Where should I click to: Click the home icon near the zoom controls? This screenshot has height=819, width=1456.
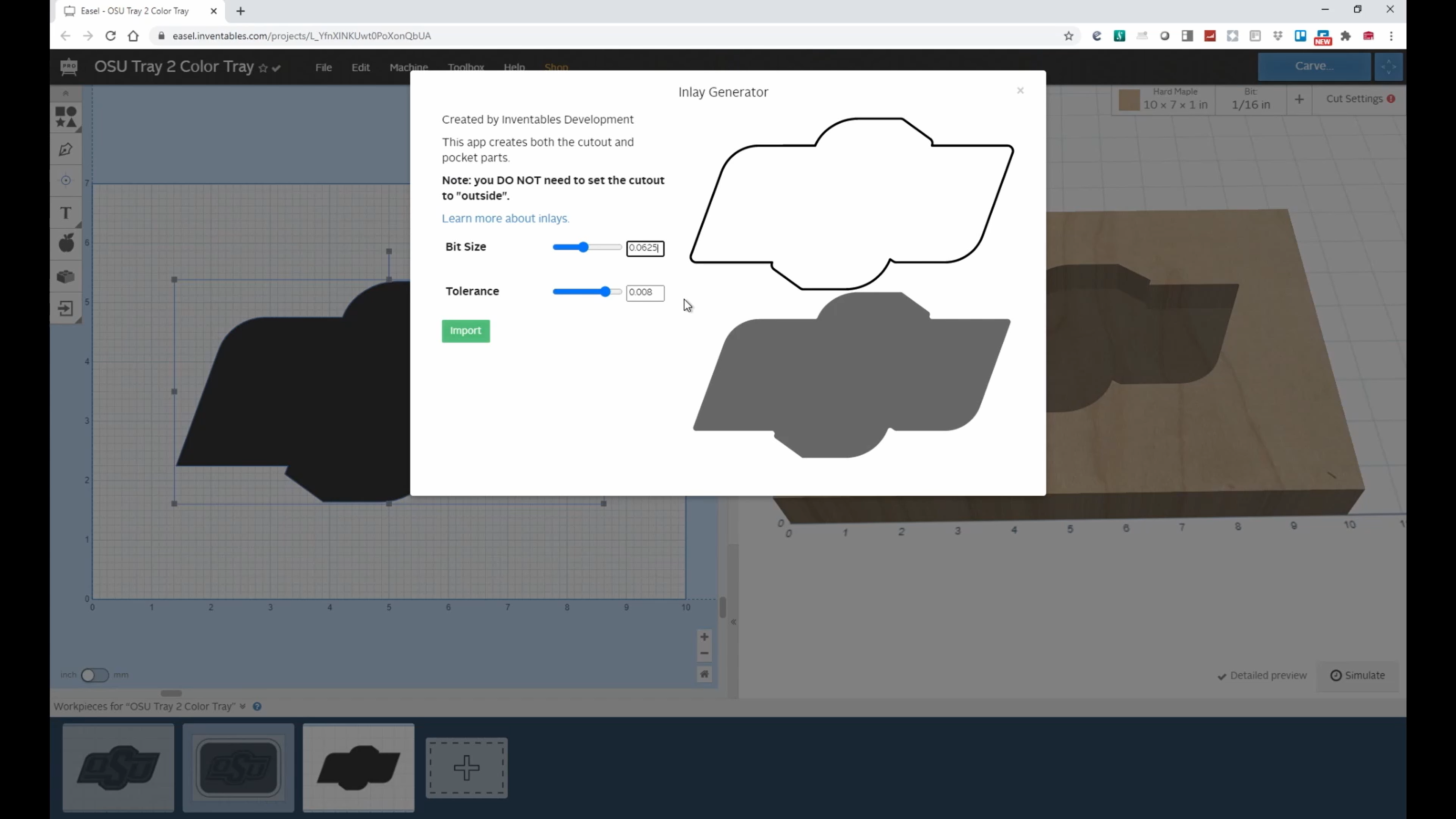pyautogui.click(x=704, y=674)
